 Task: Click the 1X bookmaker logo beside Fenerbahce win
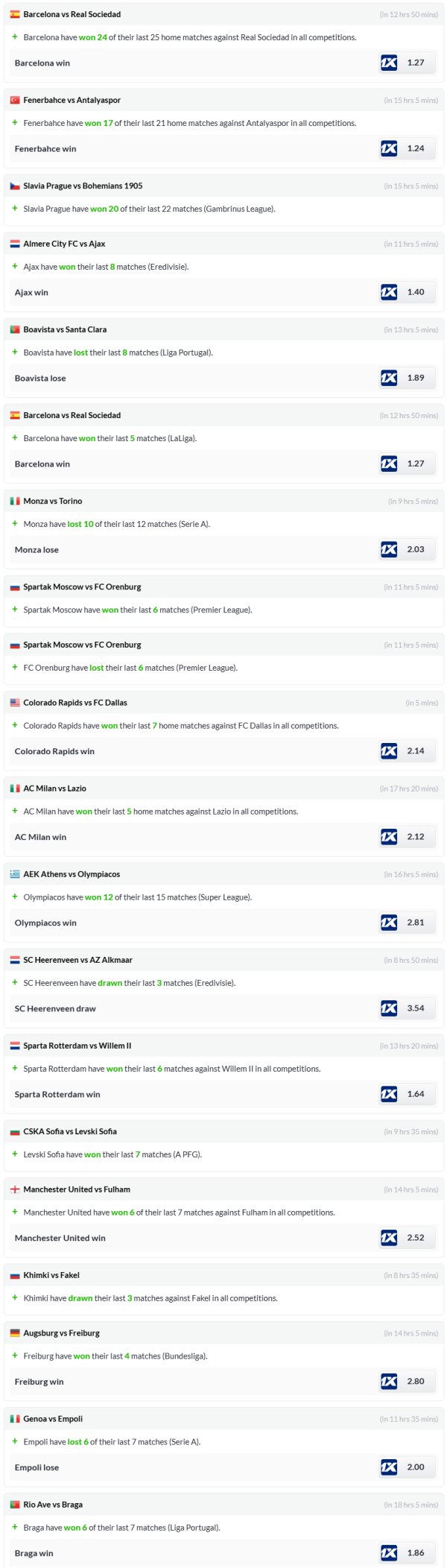pos(389,149)
